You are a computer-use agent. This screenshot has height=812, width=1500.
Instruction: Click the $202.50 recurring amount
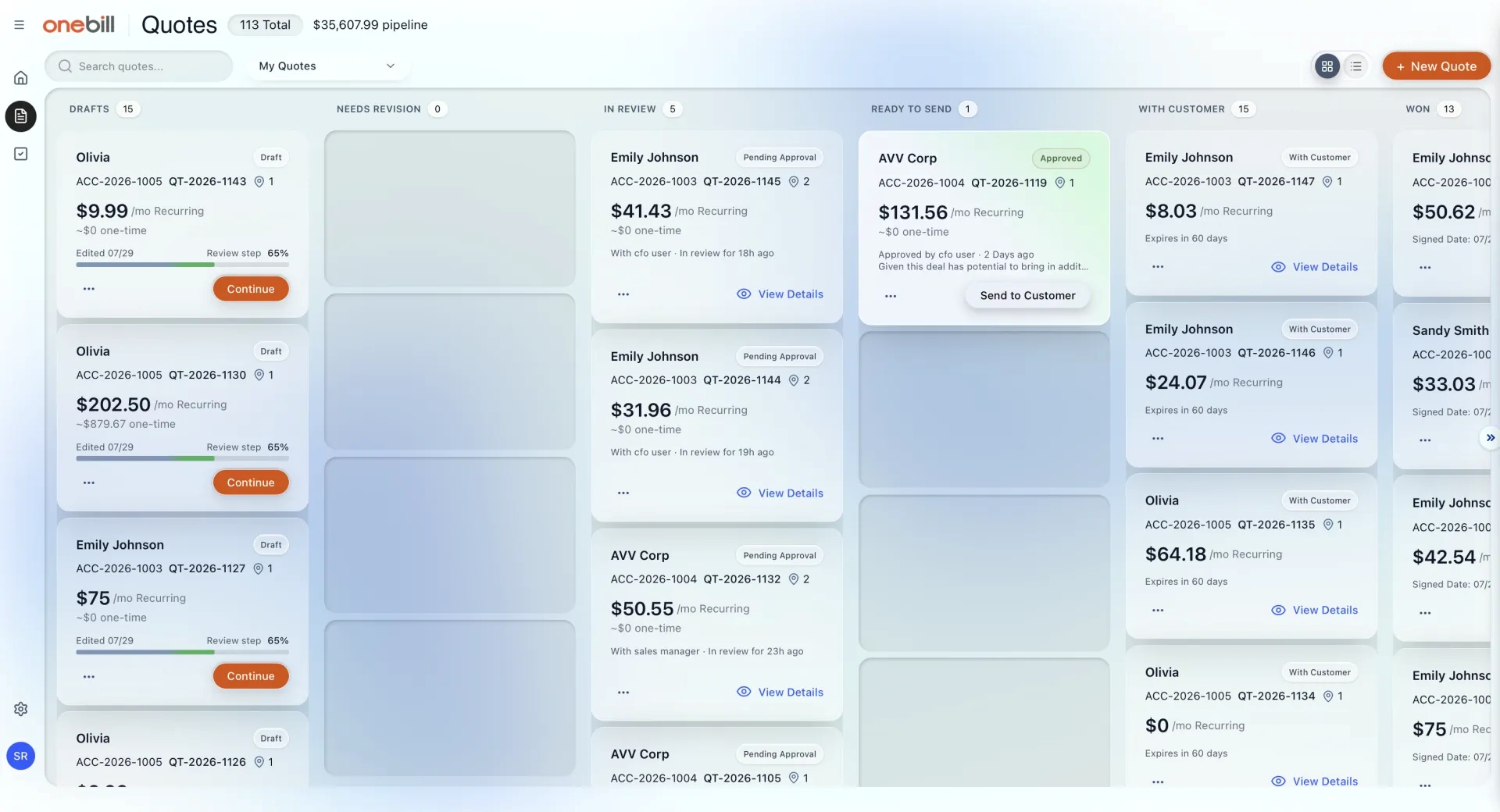pos(113,404)
